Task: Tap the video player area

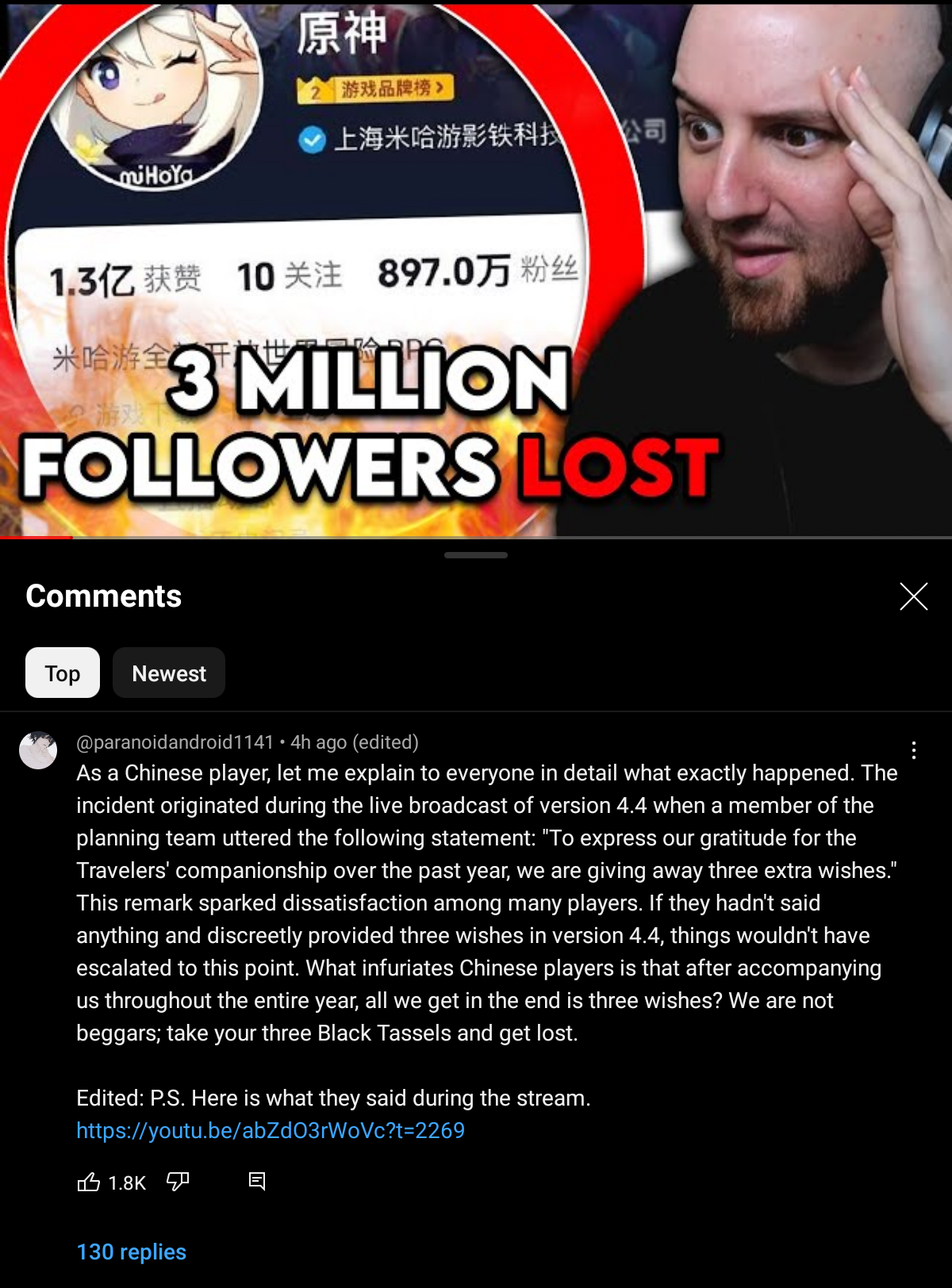Action: click(x=476, y=268)
